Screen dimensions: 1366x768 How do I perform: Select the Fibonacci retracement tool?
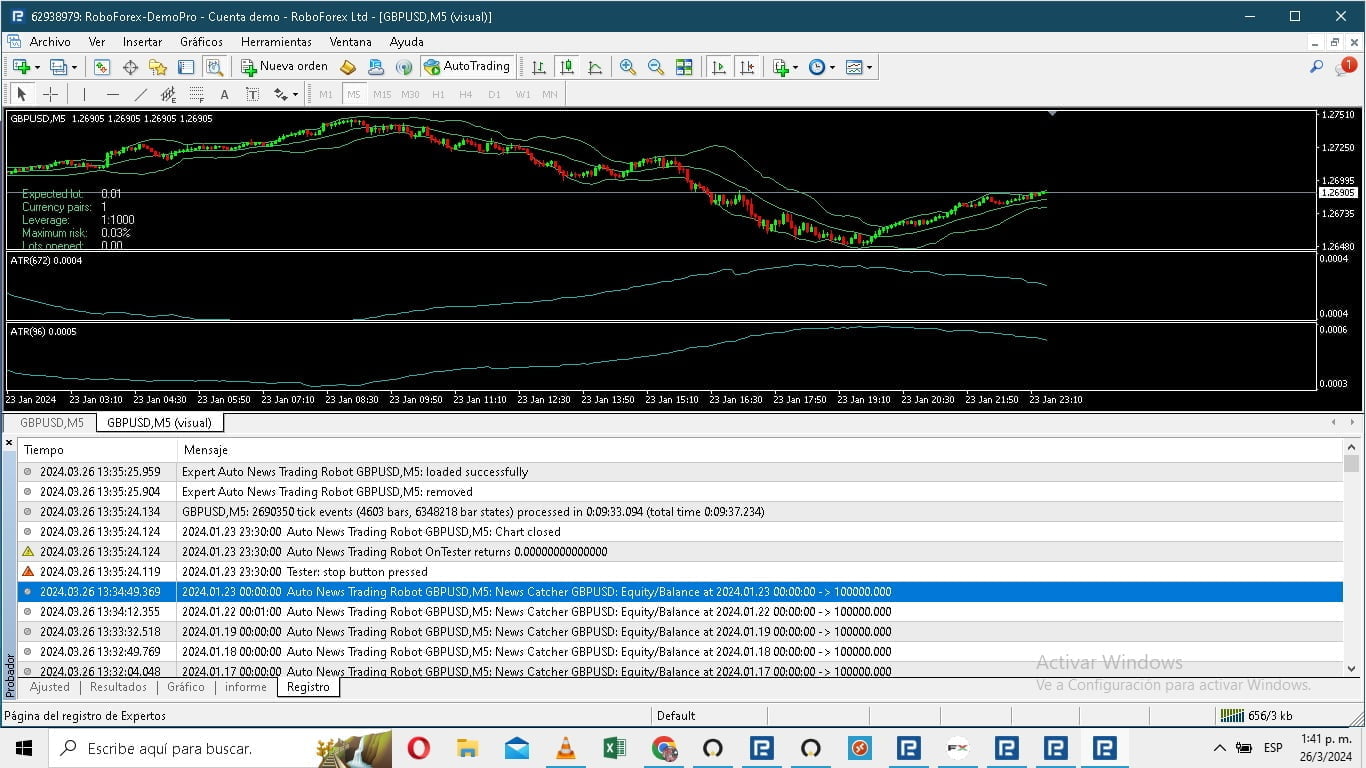click(x=197, y=94)
